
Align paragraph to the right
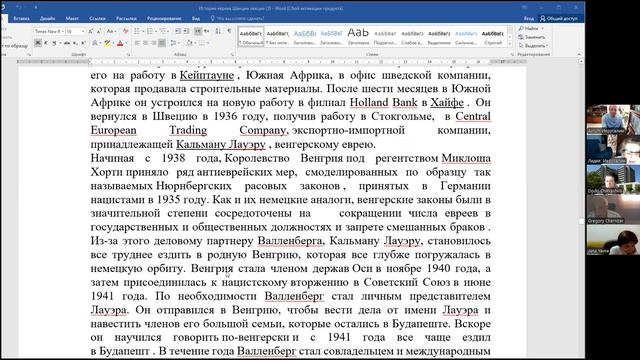[153, 43]
